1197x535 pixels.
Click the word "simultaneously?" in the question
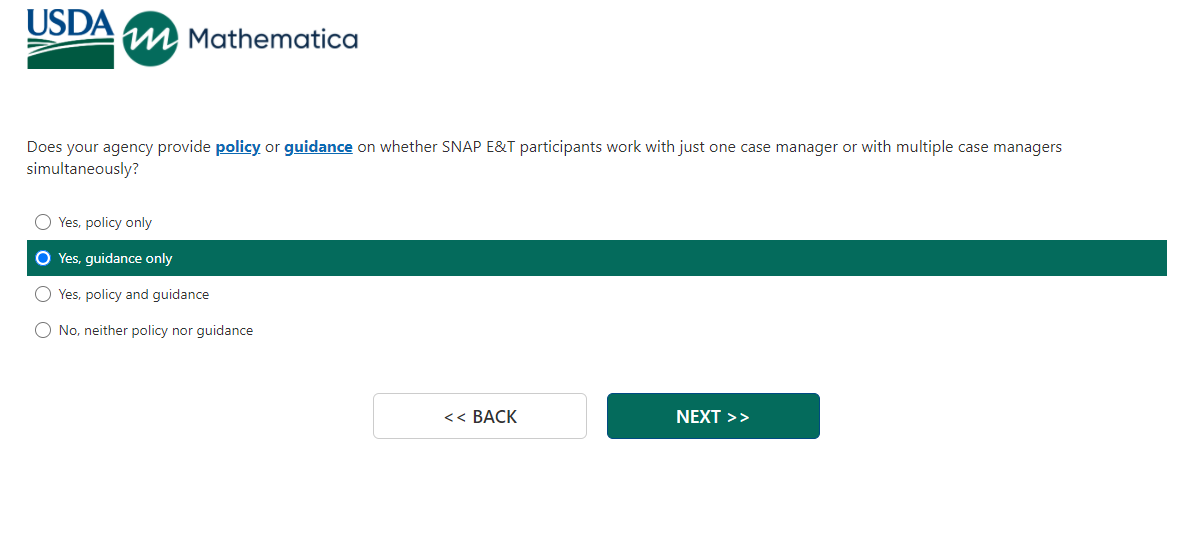tap(82, 169)
